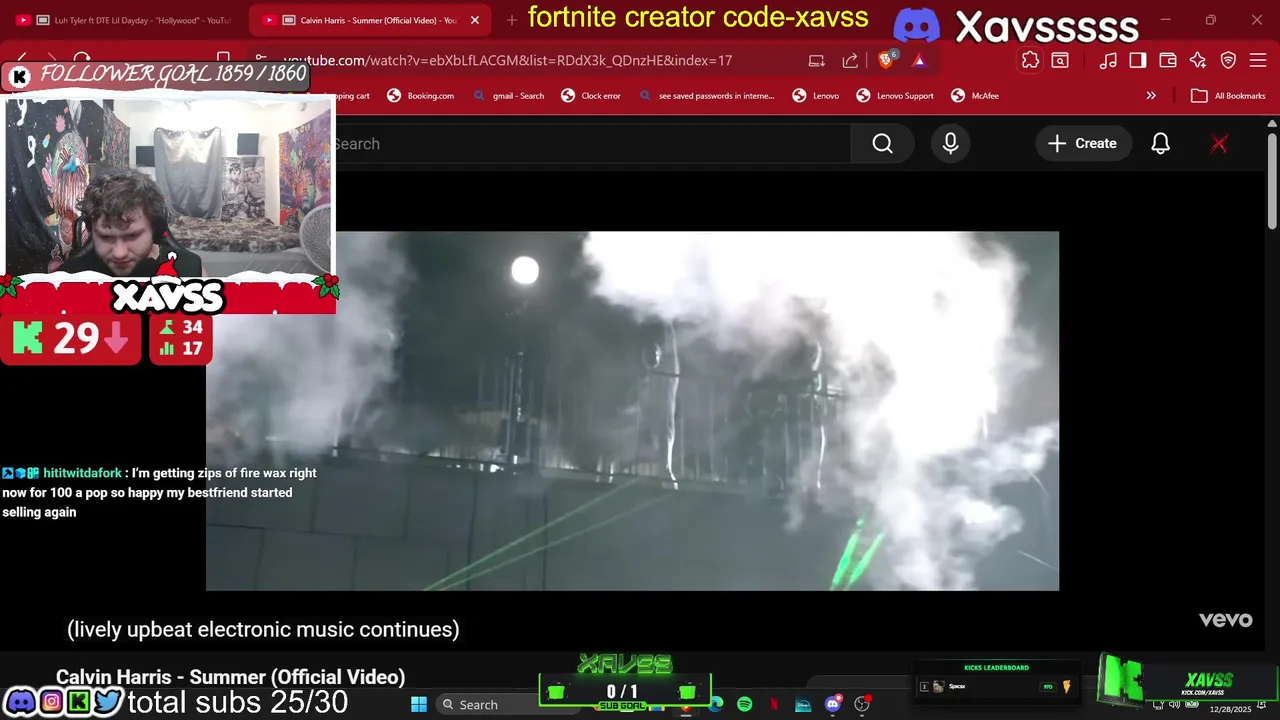Click the Twitter bird overlay icon
This screenshot has height=720, width=1280.
point(107,702)
